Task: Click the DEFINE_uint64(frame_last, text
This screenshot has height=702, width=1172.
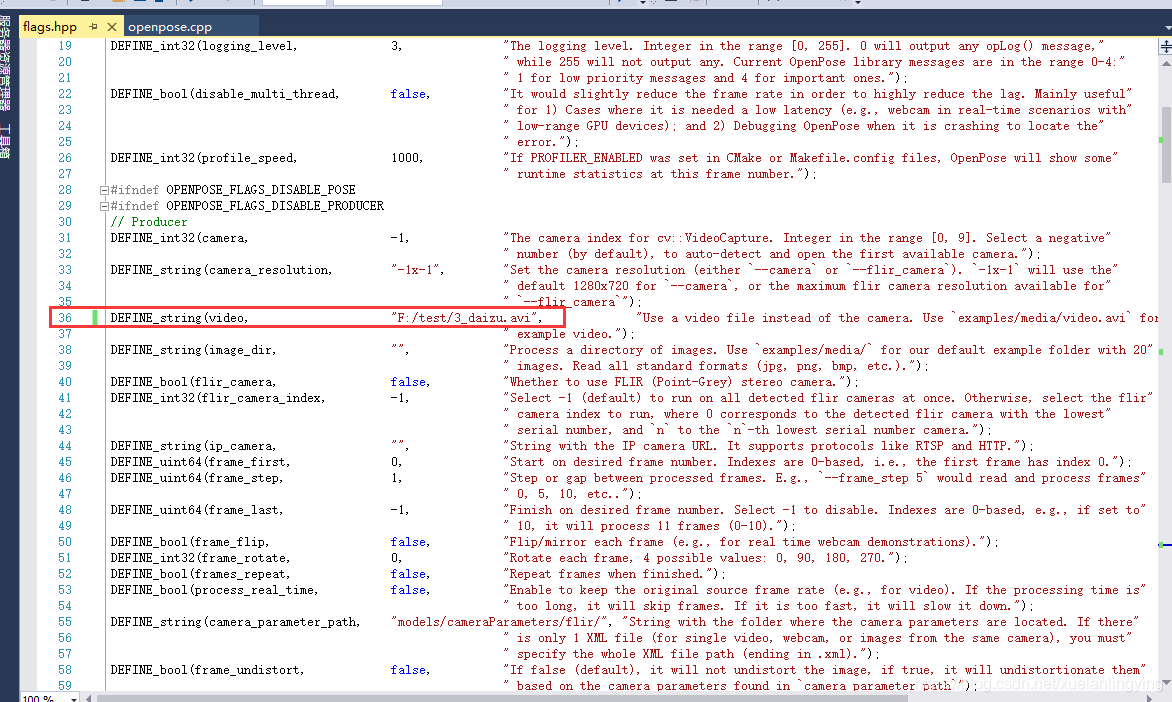Action: click(x=197, y=511)
